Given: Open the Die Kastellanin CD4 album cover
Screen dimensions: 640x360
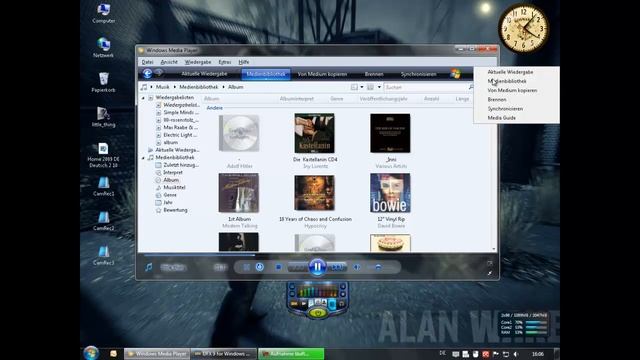Looking at the screenshot, I should 314,133.
